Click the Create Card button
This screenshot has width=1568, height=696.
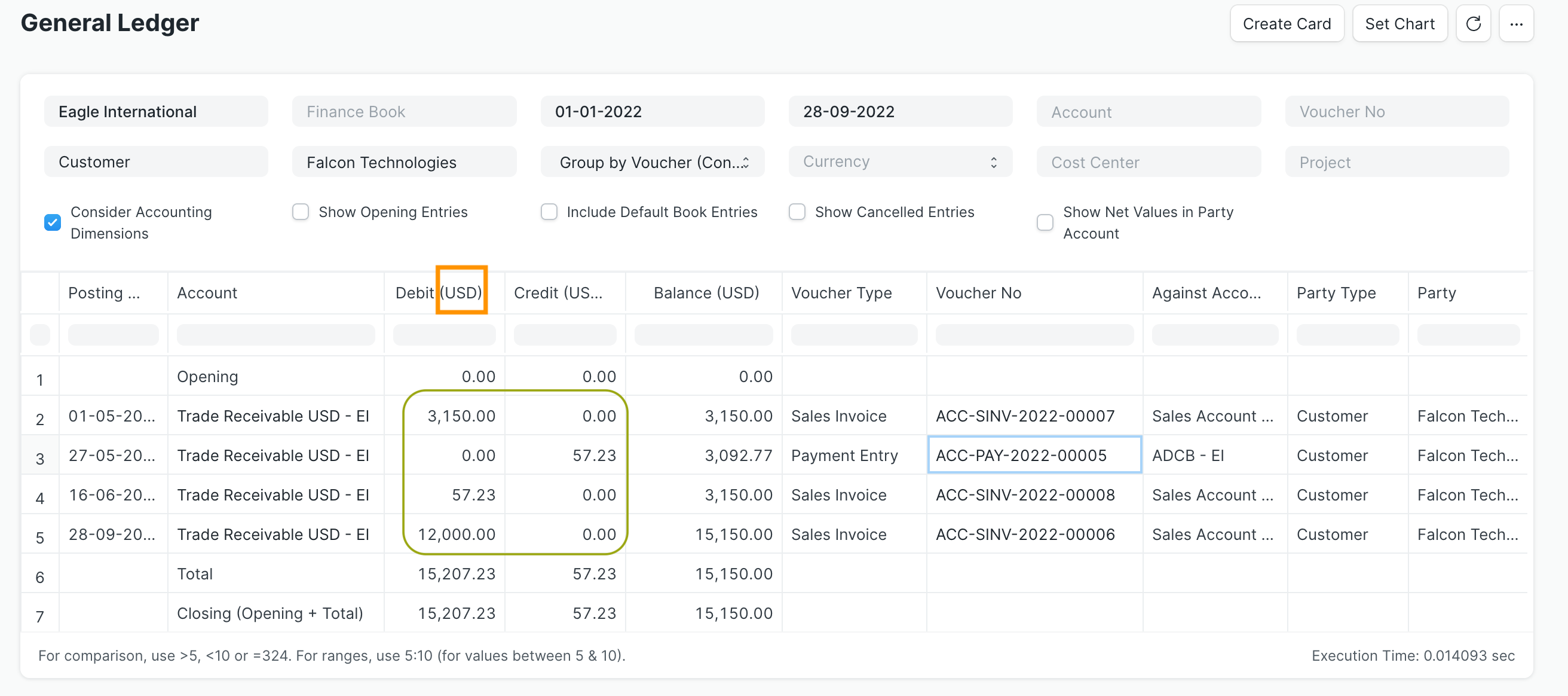pos(1287,23)
